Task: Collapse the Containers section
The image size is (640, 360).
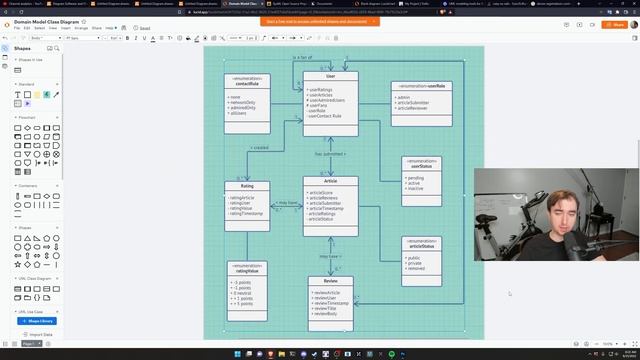Action: (16, 186)
